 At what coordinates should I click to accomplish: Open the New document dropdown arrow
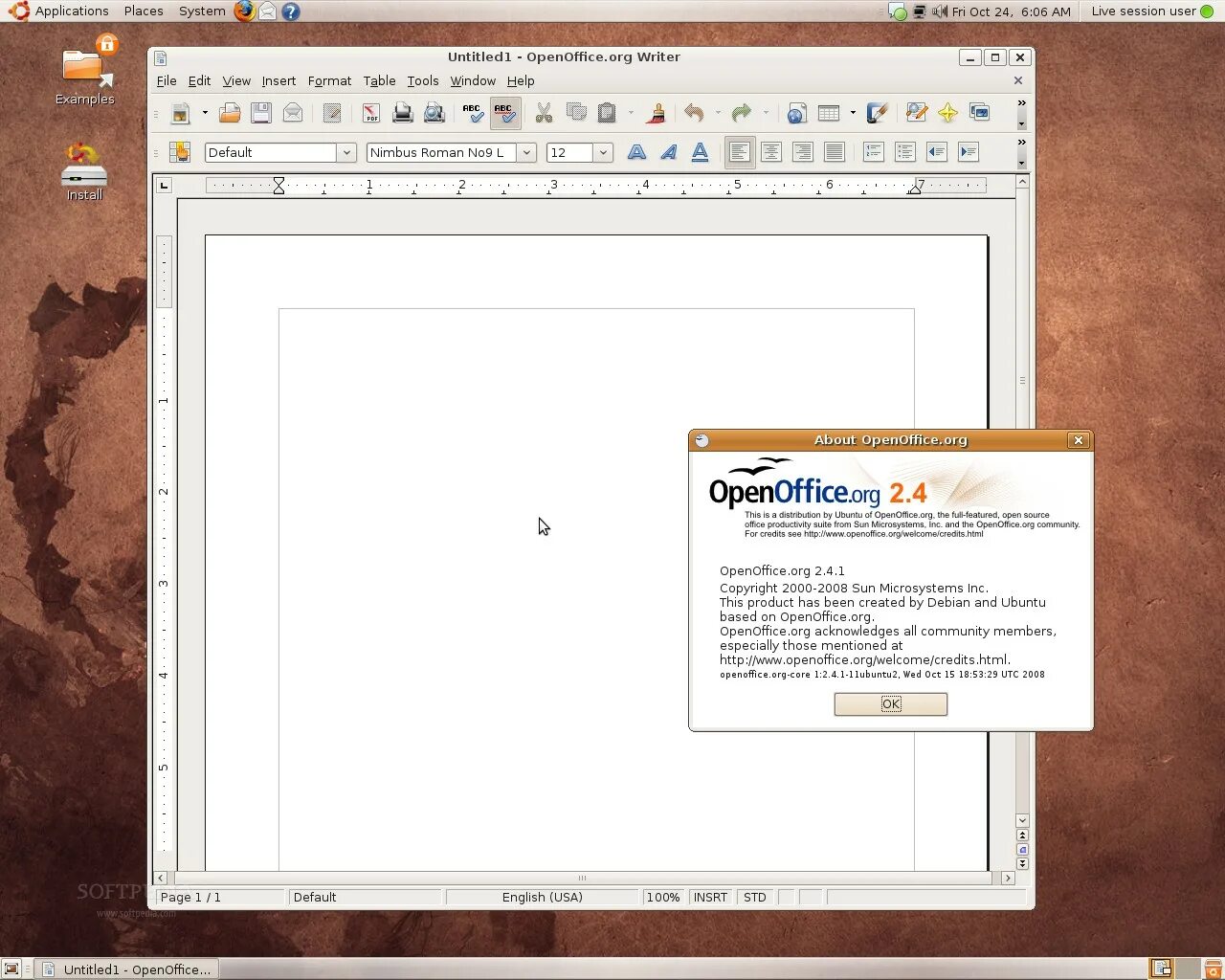pos(205,113)
